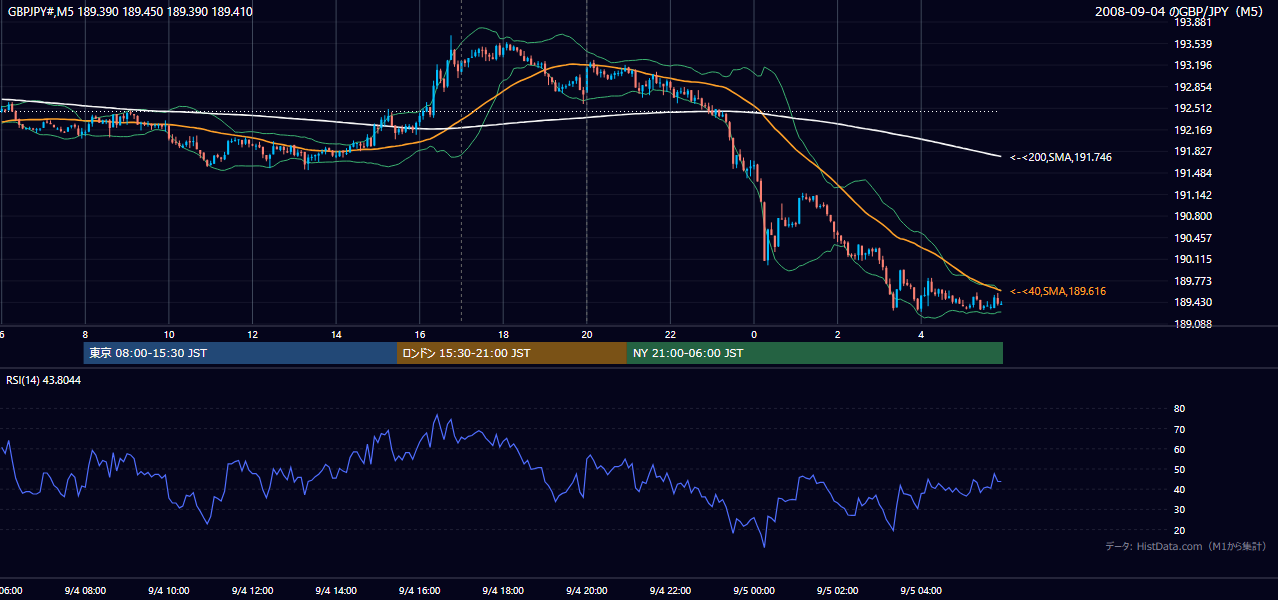Click hour label 8 under the price chart
Screen dimensions: 1278x600
pos(85,335)
